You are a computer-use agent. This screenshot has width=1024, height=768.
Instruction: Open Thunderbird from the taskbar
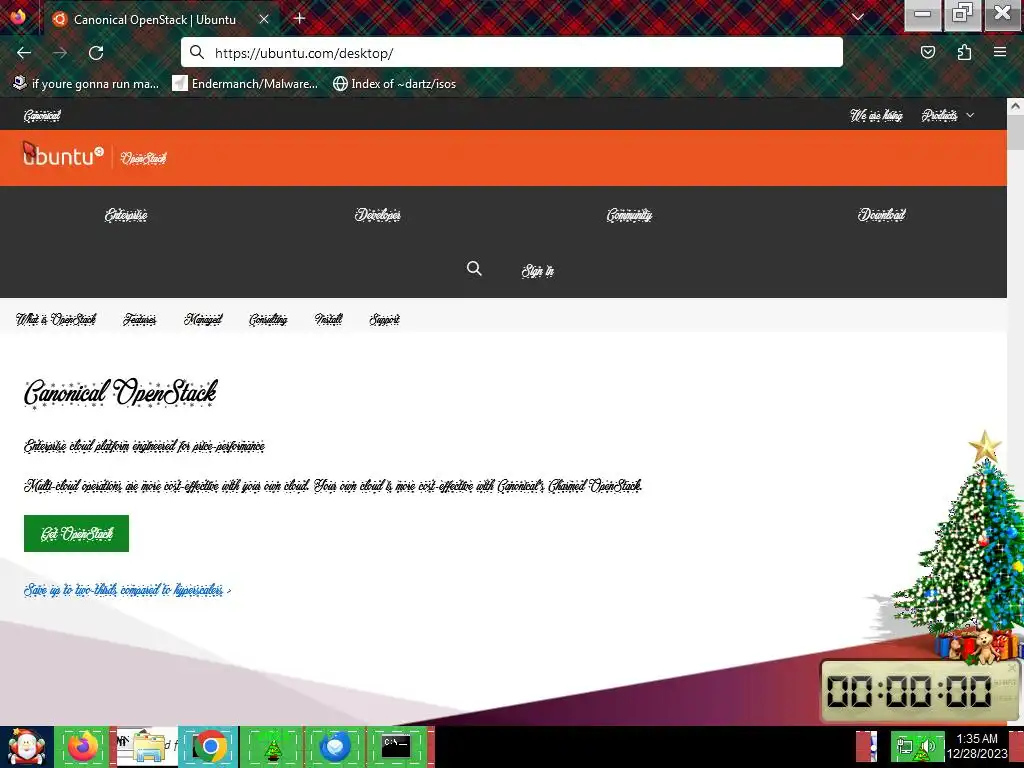click(335, 747)
